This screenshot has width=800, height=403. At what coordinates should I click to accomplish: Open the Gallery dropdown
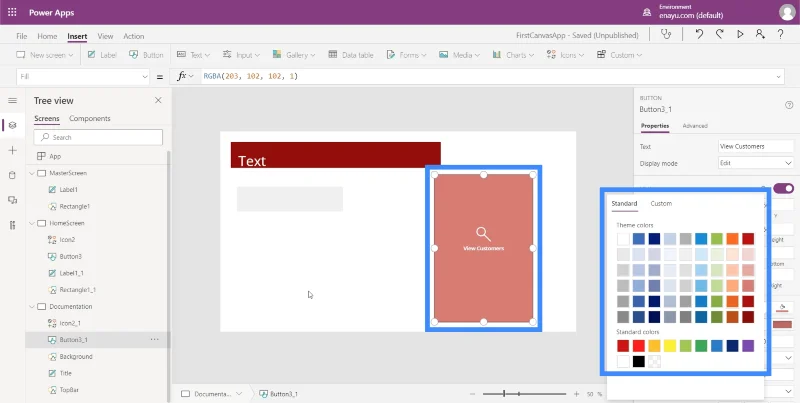click(294, 55)
